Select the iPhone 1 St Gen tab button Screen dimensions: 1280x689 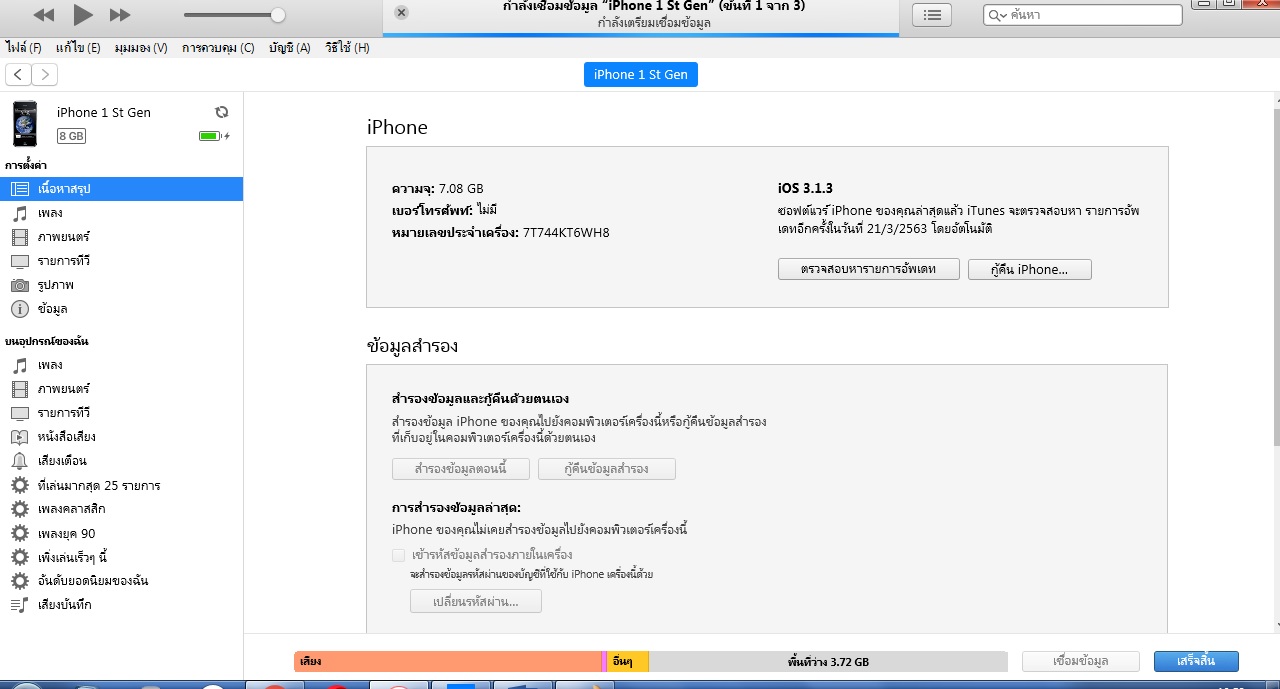click(641, 74)
